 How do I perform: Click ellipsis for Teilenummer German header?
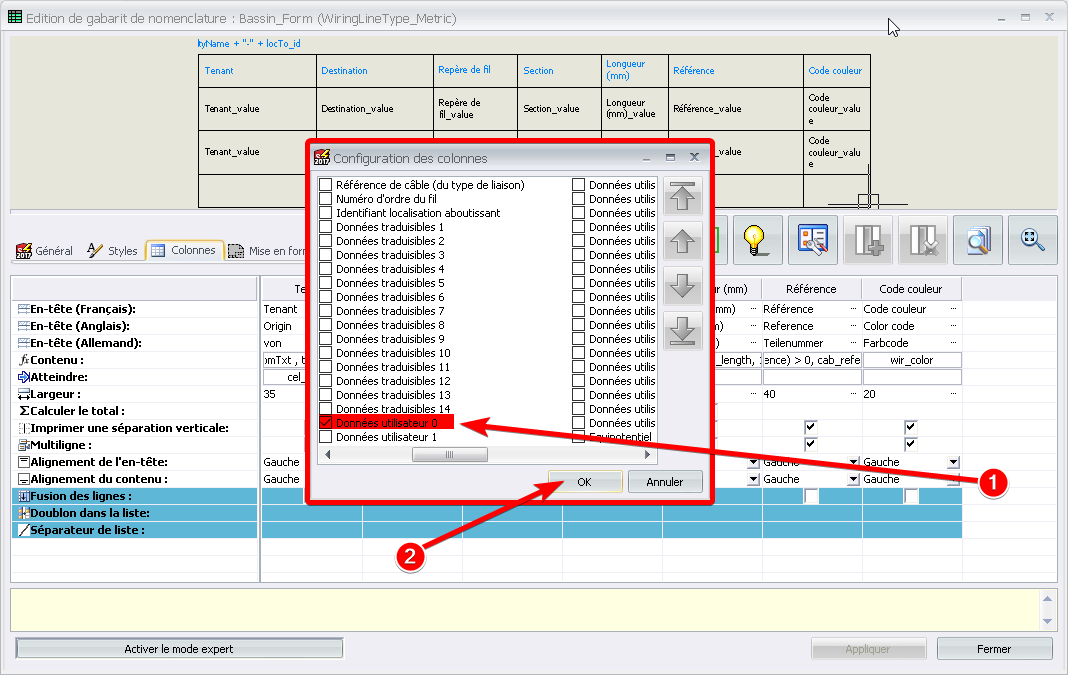[x=853, y=343]
